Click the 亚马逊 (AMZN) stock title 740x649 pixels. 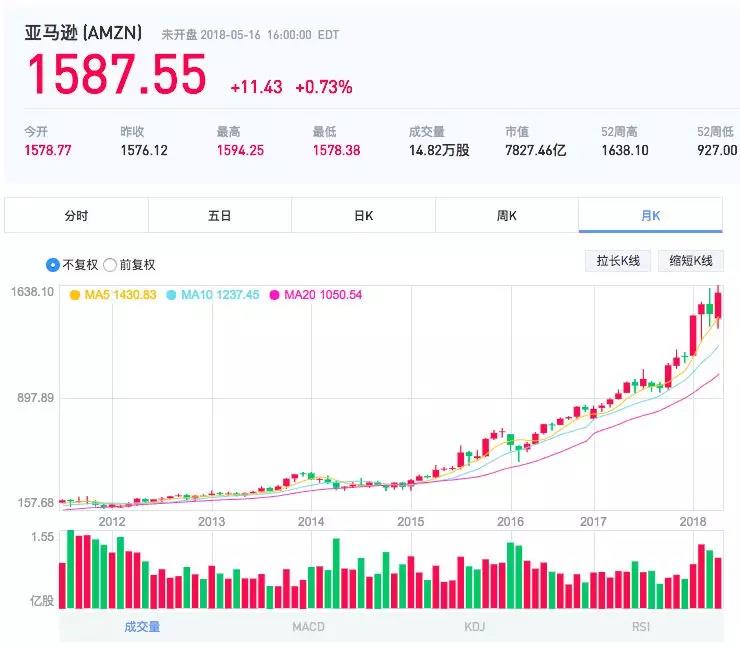[84, 33]
